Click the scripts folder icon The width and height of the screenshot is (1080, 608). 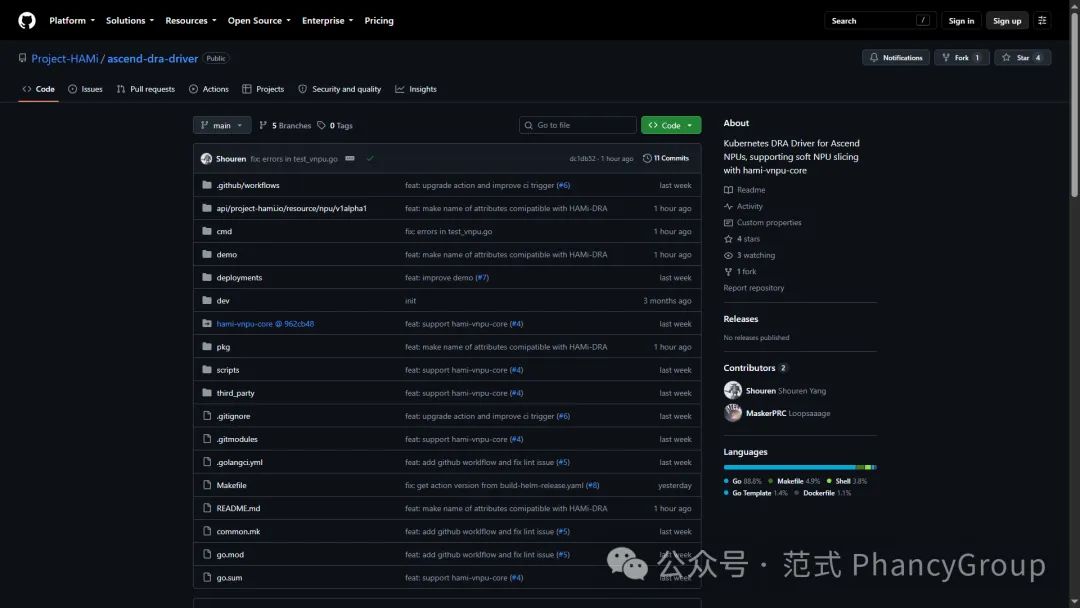pos(207,370)
